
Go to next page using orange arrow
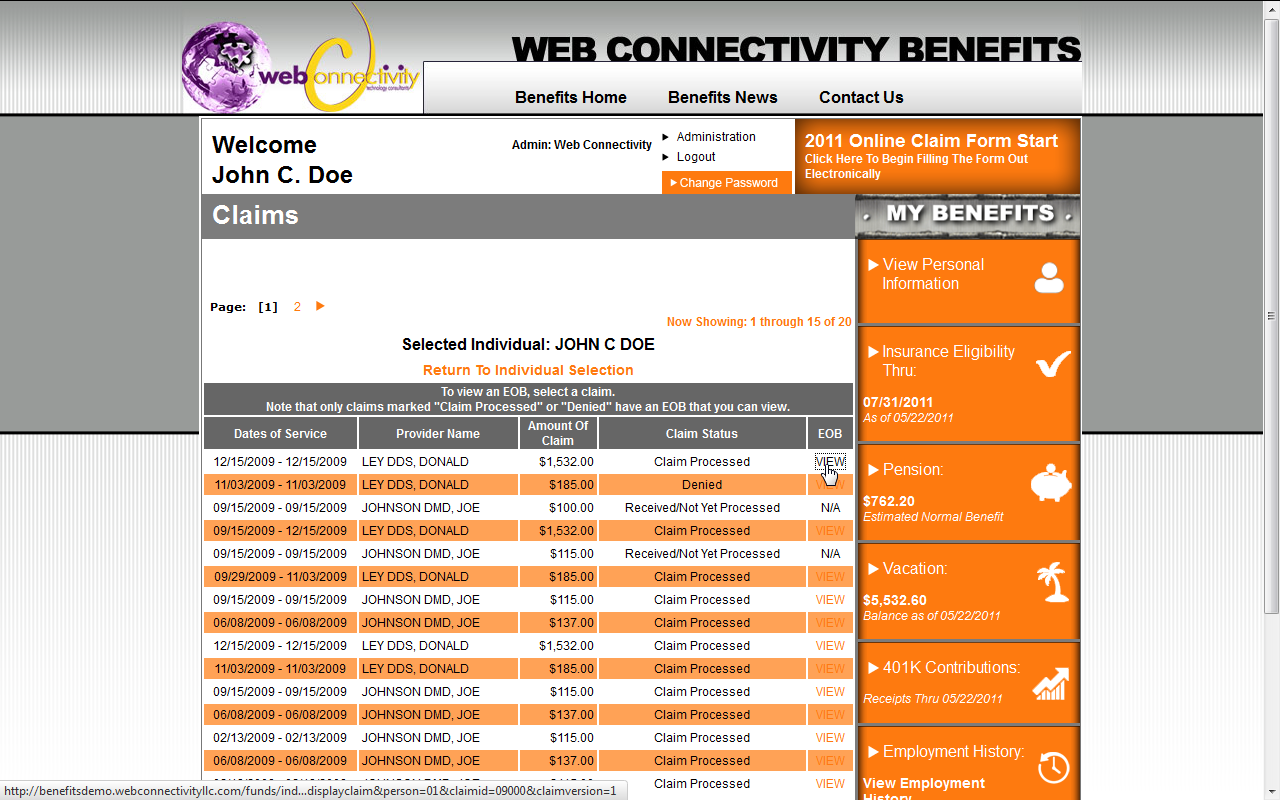pos(320,306)
